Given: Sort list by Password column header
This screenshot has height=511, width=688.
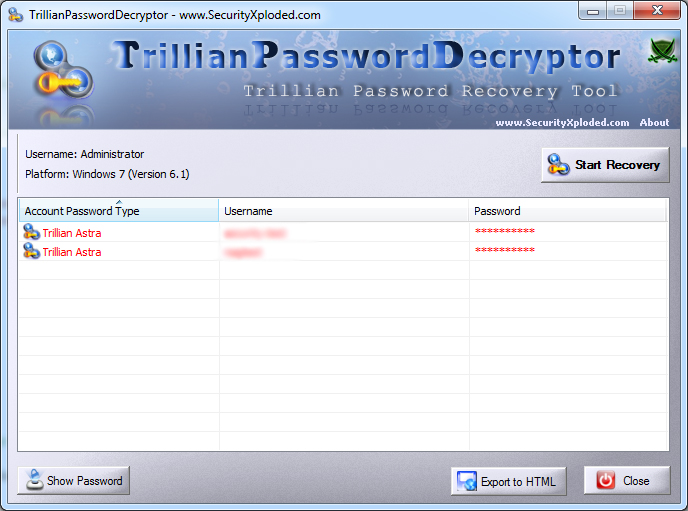Looking at the screenshot, I should coord(568,211).
